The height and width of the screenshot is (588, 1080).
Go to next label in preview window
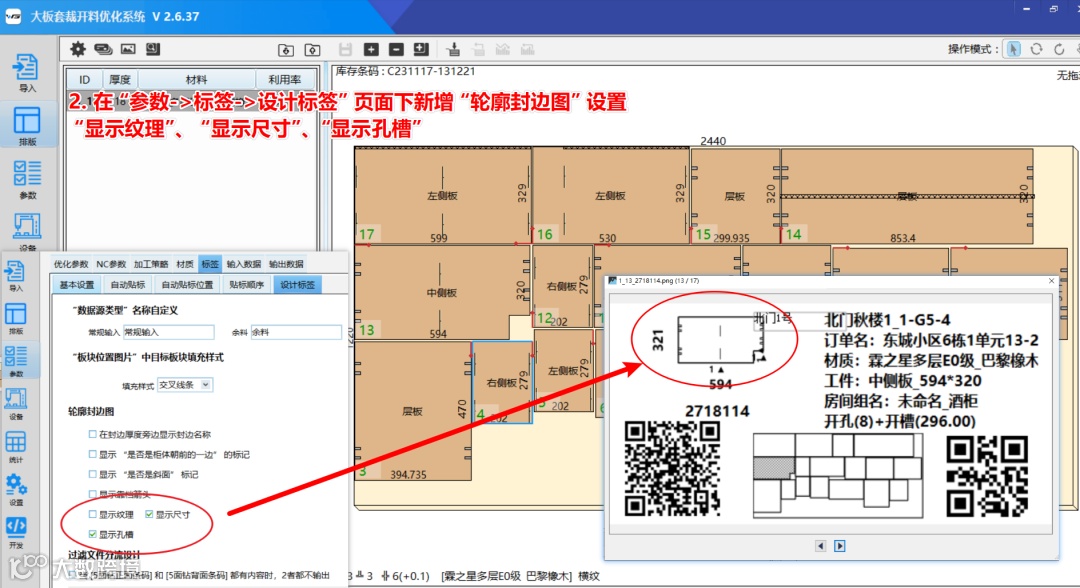click(840, 546)
